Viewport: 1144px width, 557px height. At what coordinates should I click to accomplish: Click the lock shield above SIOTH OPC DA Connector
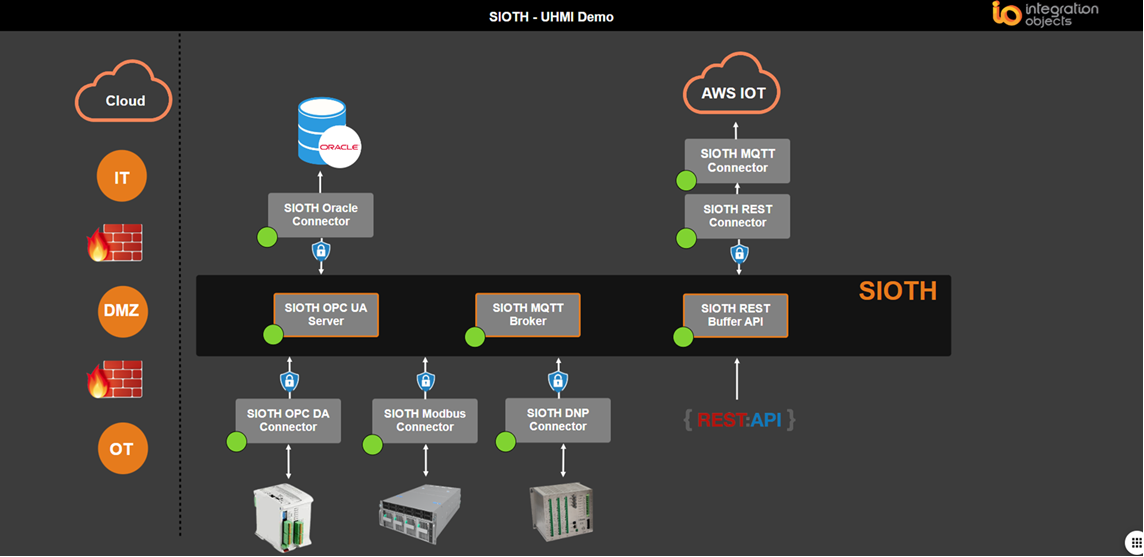click(x=289, y=380)
